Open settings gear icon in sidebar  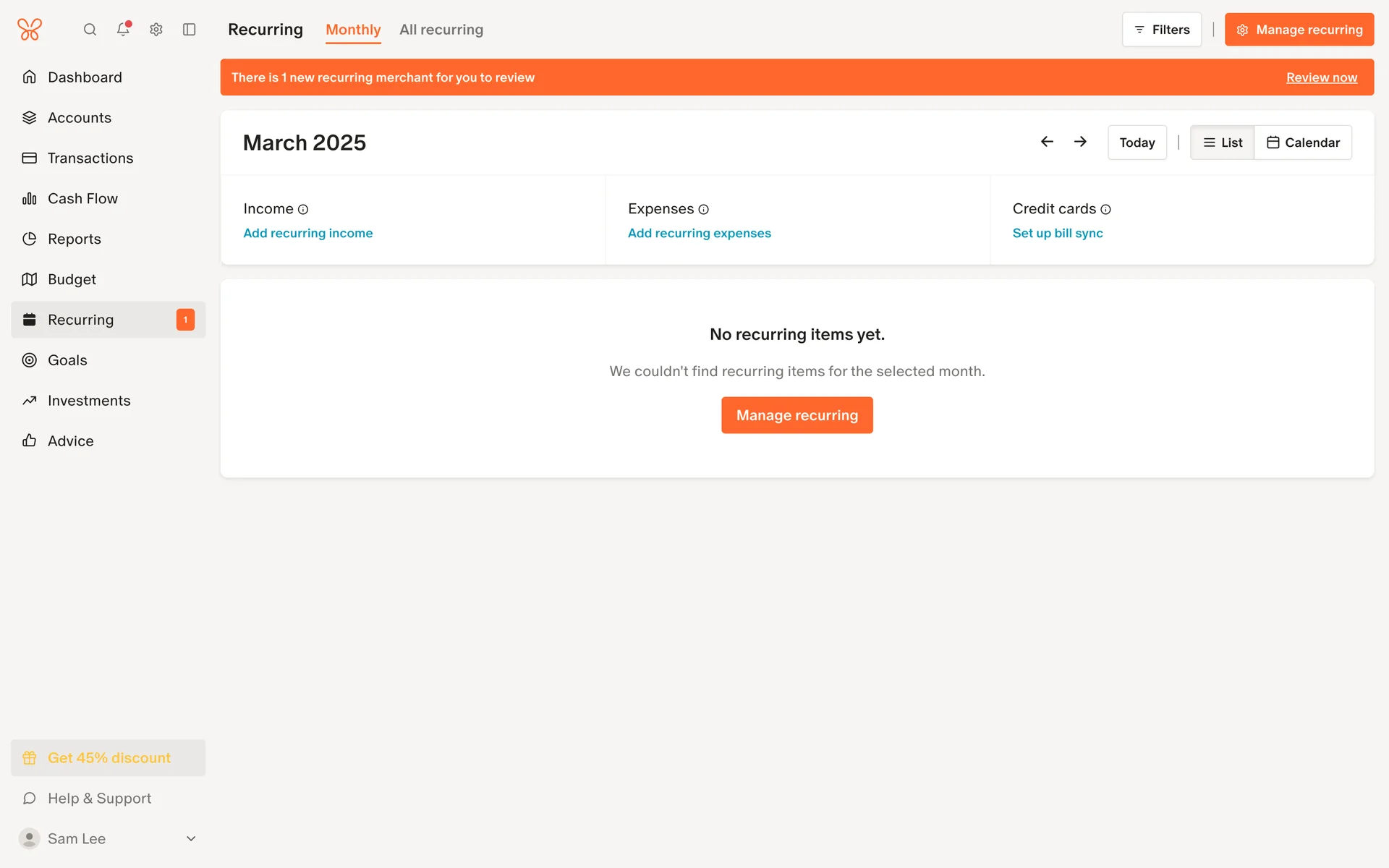[x=156, y=30]
